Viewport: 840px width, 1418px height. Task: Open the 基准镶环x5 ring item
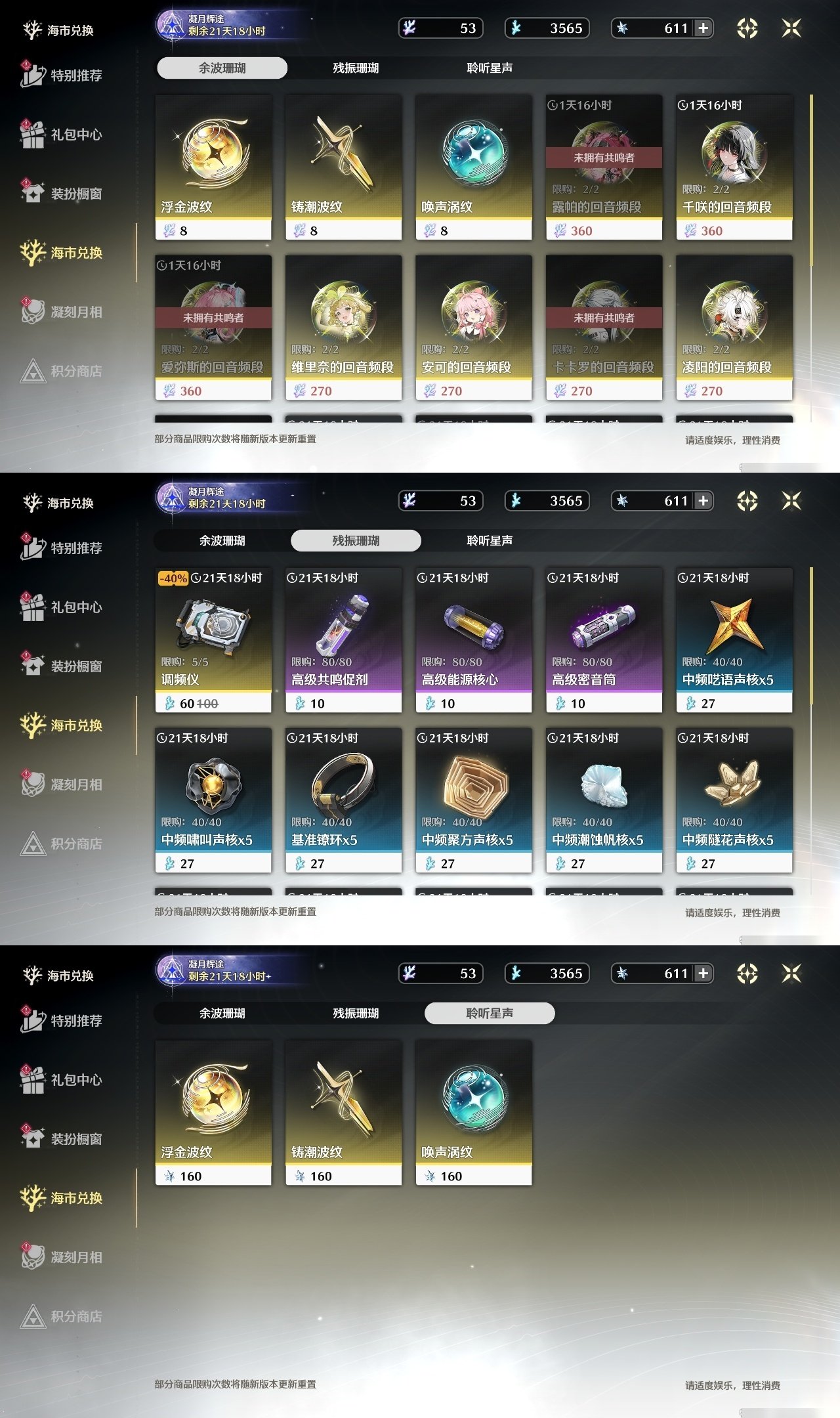click(x=343, y=801)
